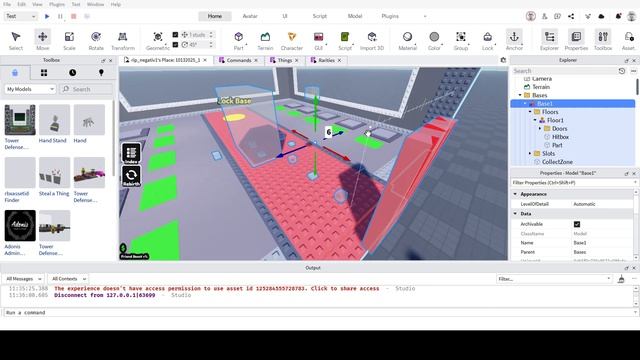Launch Import 3D

[372, 40]
